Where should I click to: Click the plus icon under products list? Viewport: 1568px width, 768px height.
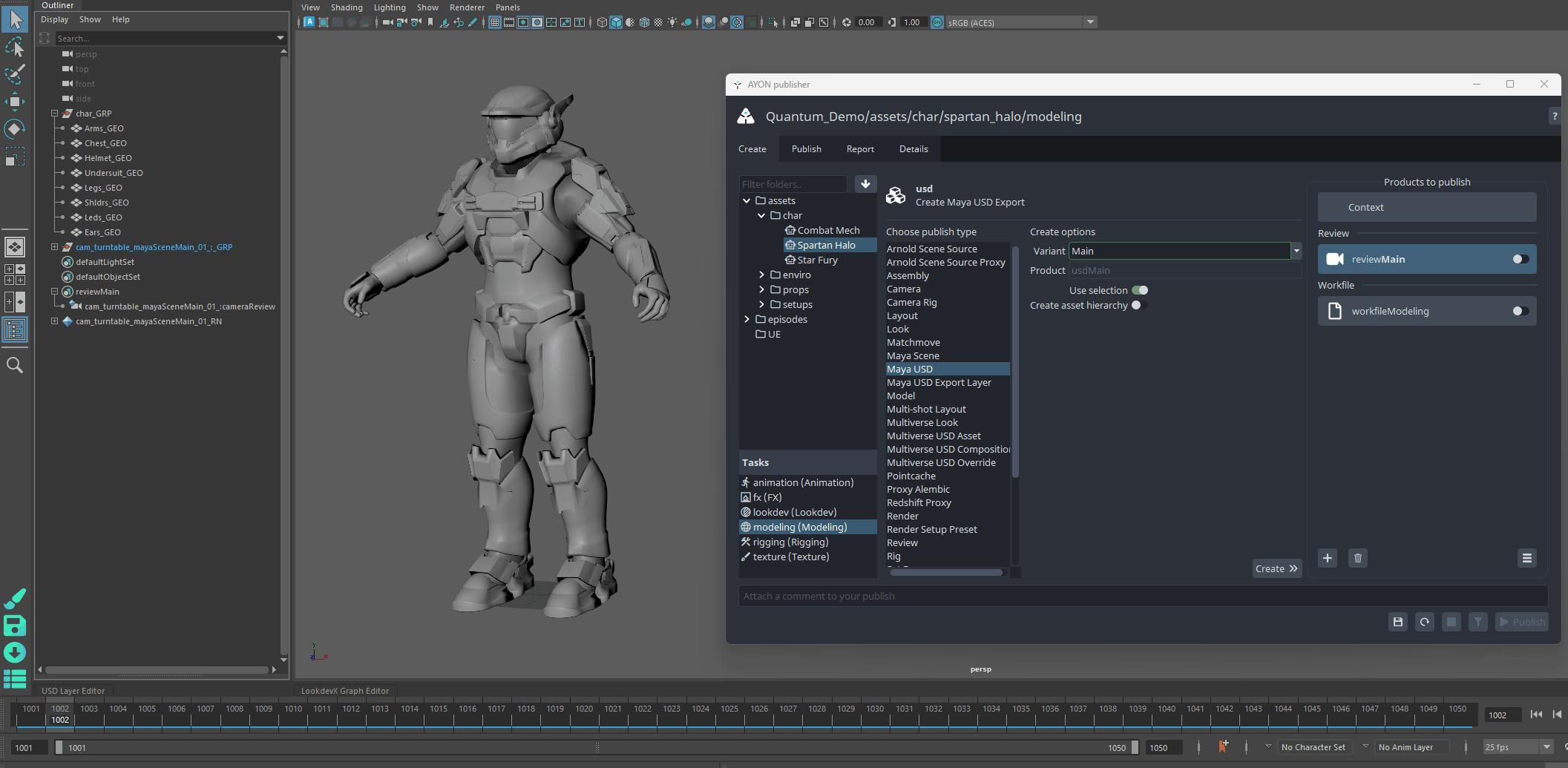click(1328, 558)
